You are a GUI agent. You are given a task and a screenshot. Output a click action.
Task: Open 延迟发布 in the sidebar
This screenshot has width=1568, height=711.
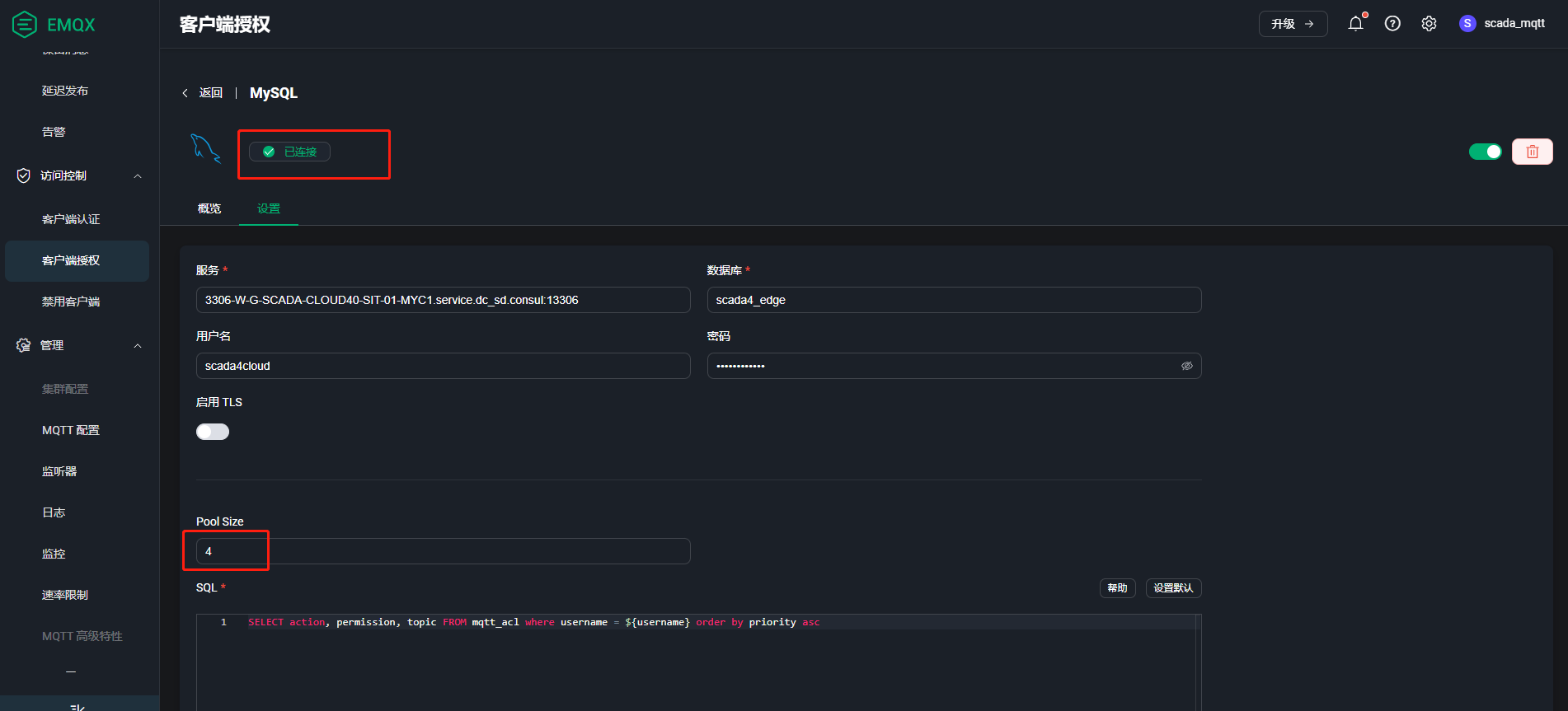[x=65, y=91]
